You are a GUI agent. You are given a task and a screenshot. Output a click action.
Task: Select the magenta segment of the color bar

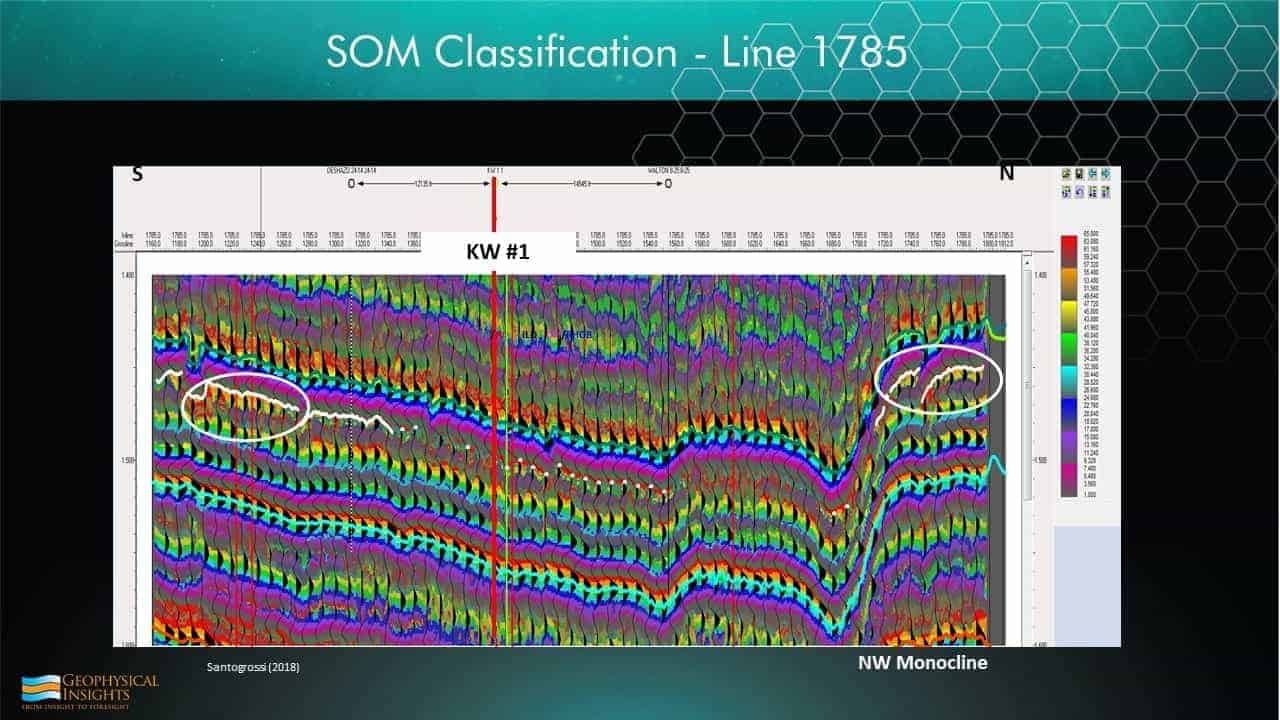pos(1069,478)
